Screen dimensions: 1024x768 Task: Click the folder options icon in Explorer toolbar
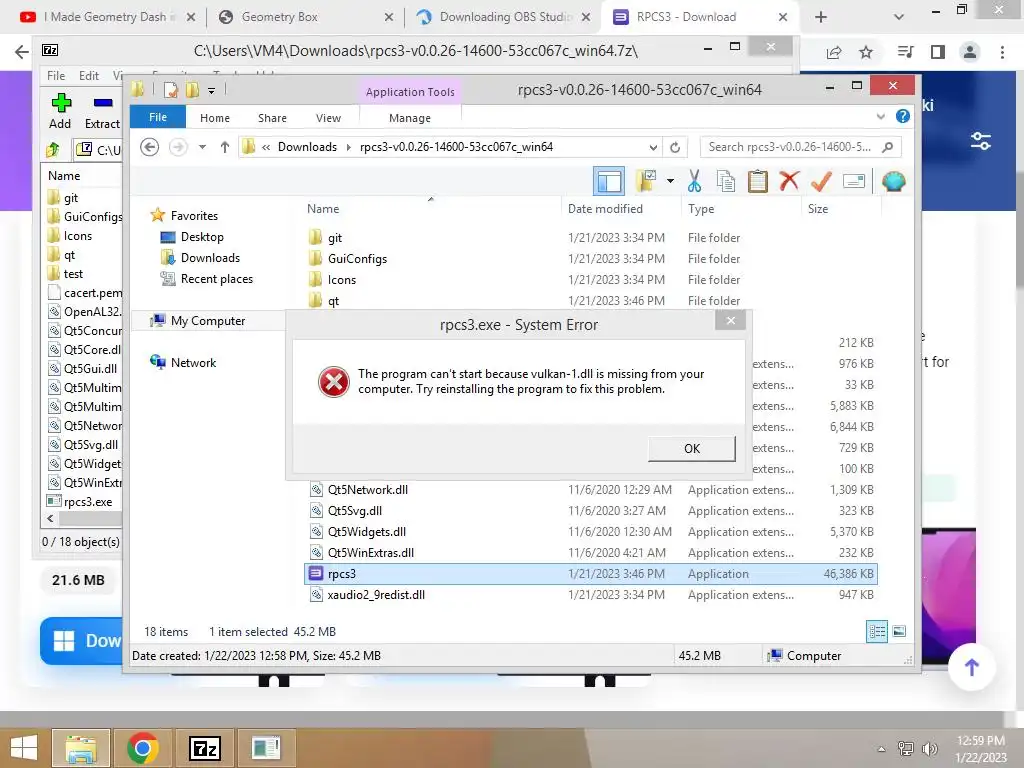click(x=645, y=181)
